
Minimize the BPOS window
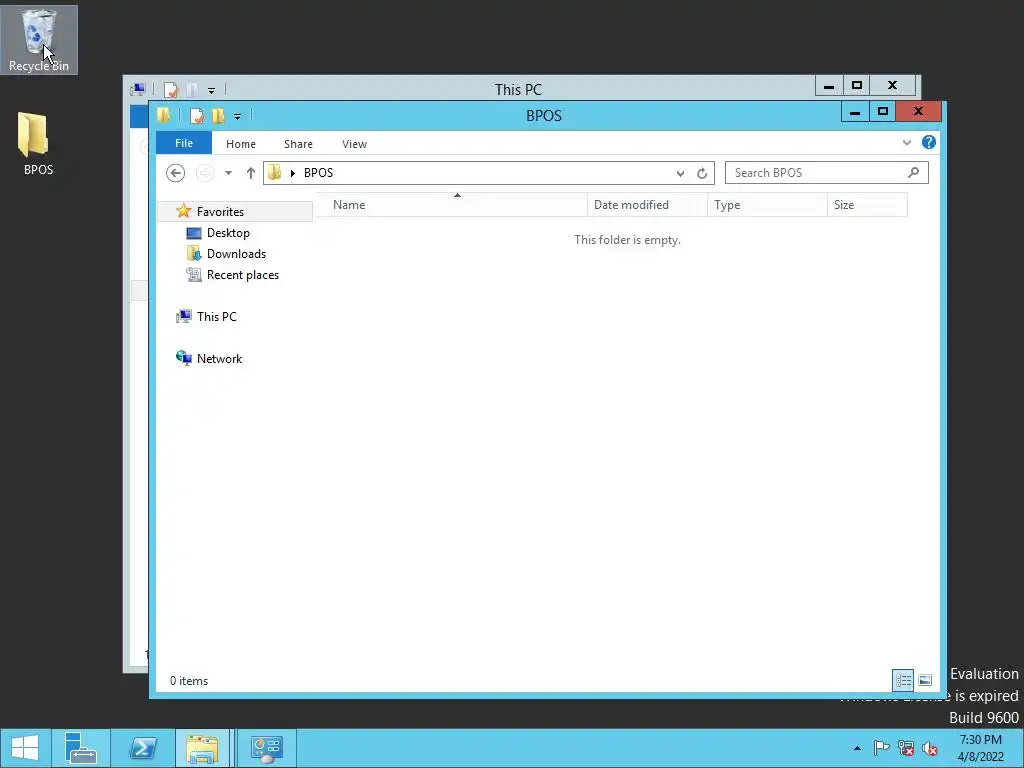(x=854, y=112)
